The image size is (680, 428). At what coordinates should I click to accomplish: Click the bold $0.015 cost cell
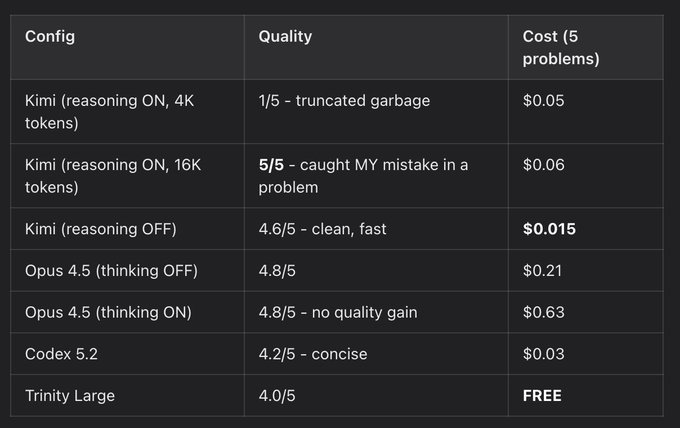pos(549,229)
